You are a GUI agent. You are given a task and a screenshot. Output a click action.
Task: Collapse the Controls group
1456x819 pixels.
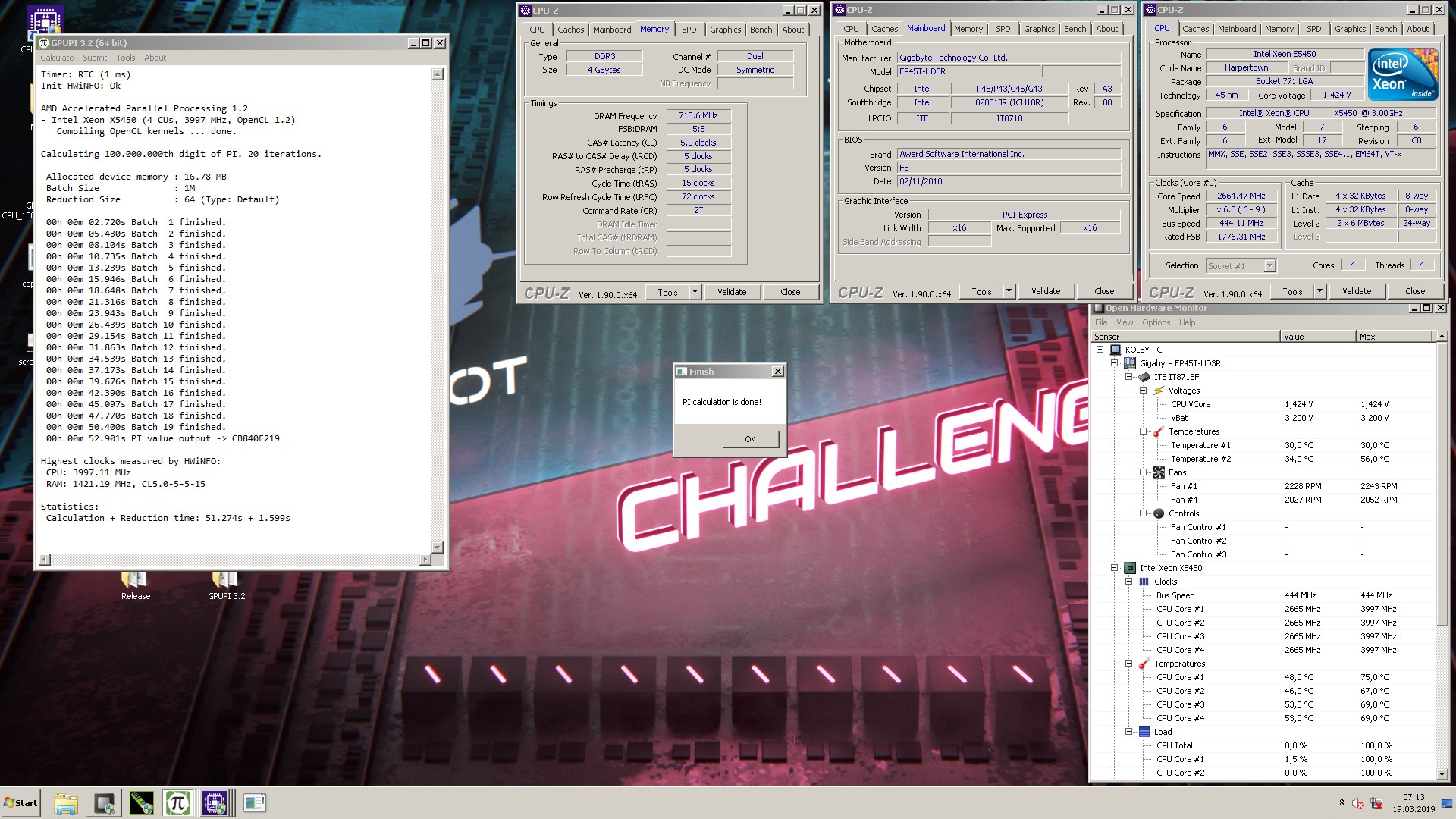(1143, 513)
